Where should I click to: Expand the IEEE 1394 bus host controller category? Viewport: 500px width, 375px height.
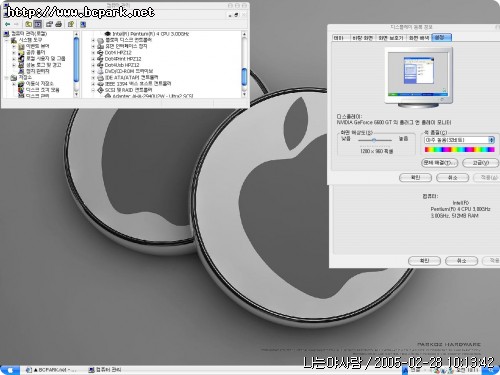93,84
